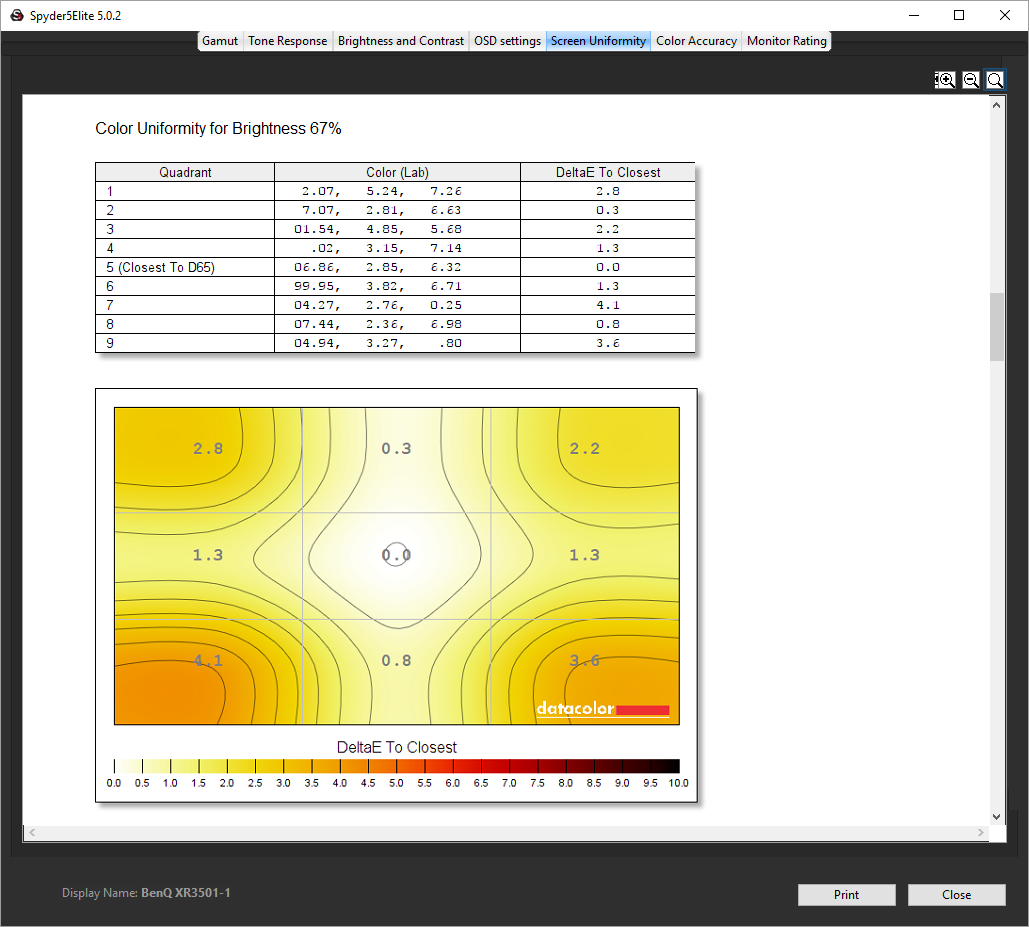Click the DeltaE value 4.1 in table

[x=608, y=305]
